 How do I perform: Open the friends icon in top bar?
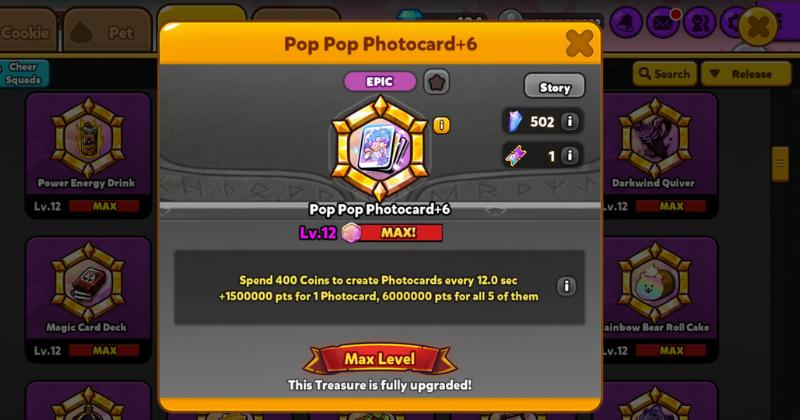(699, 23)
